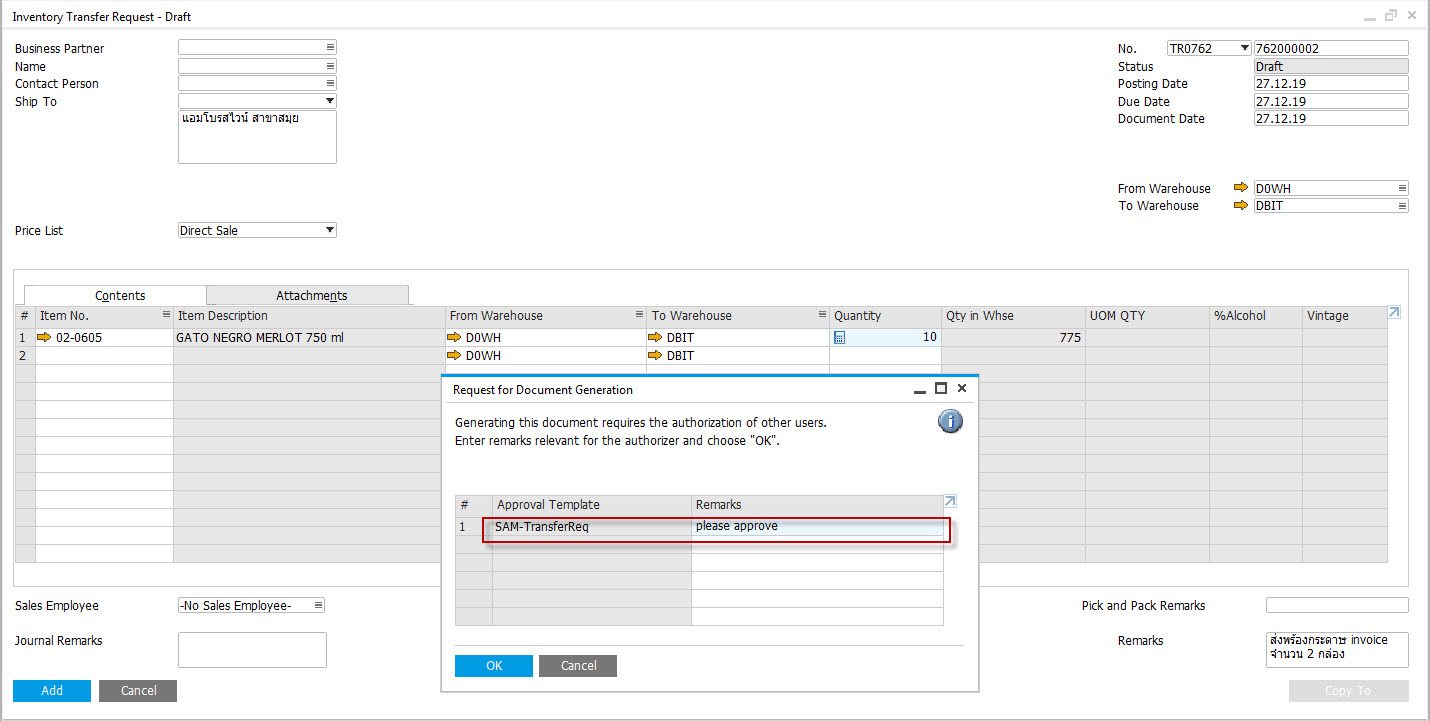1430x721 pixels.
Task: Click the Document Date field
Action: click(x=1331, y=119)
